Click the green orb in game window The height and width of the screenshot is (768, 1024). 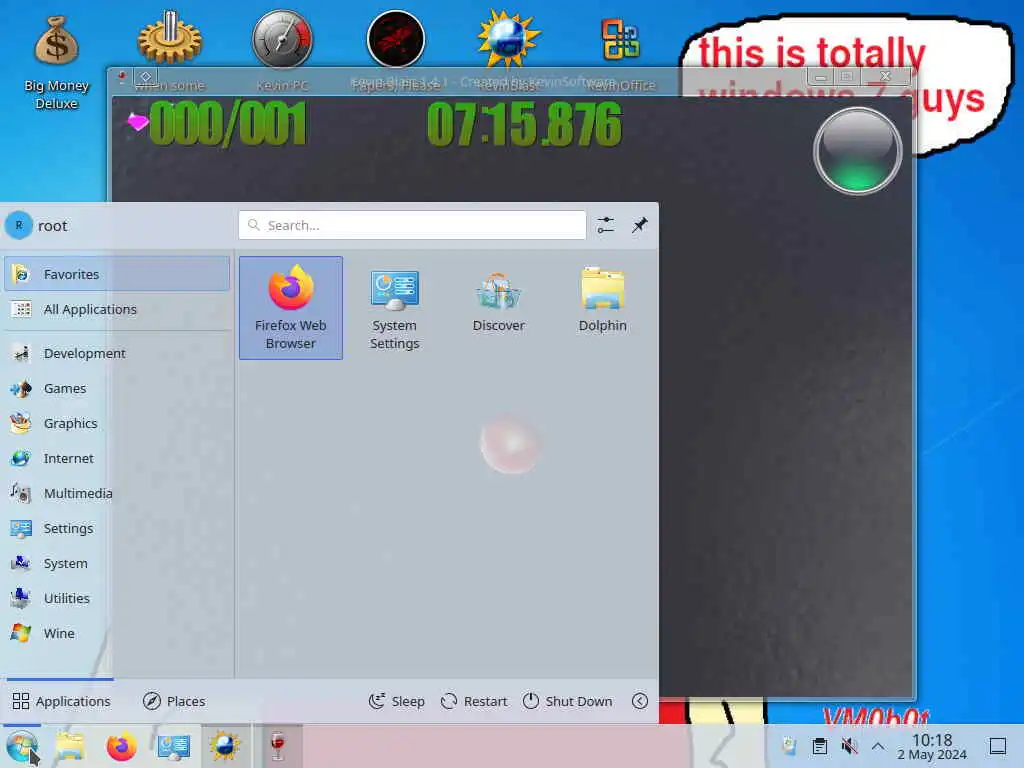pyautogui.click(x=857, y=151)
